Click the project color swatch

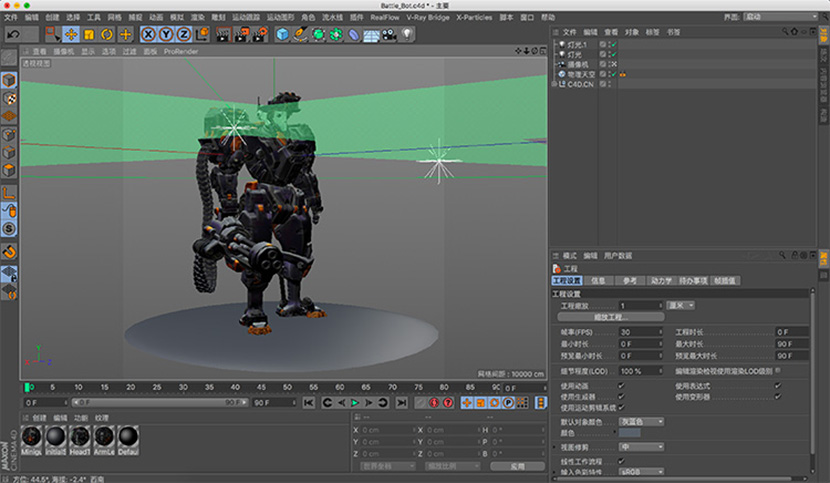(x=630, y=433)
